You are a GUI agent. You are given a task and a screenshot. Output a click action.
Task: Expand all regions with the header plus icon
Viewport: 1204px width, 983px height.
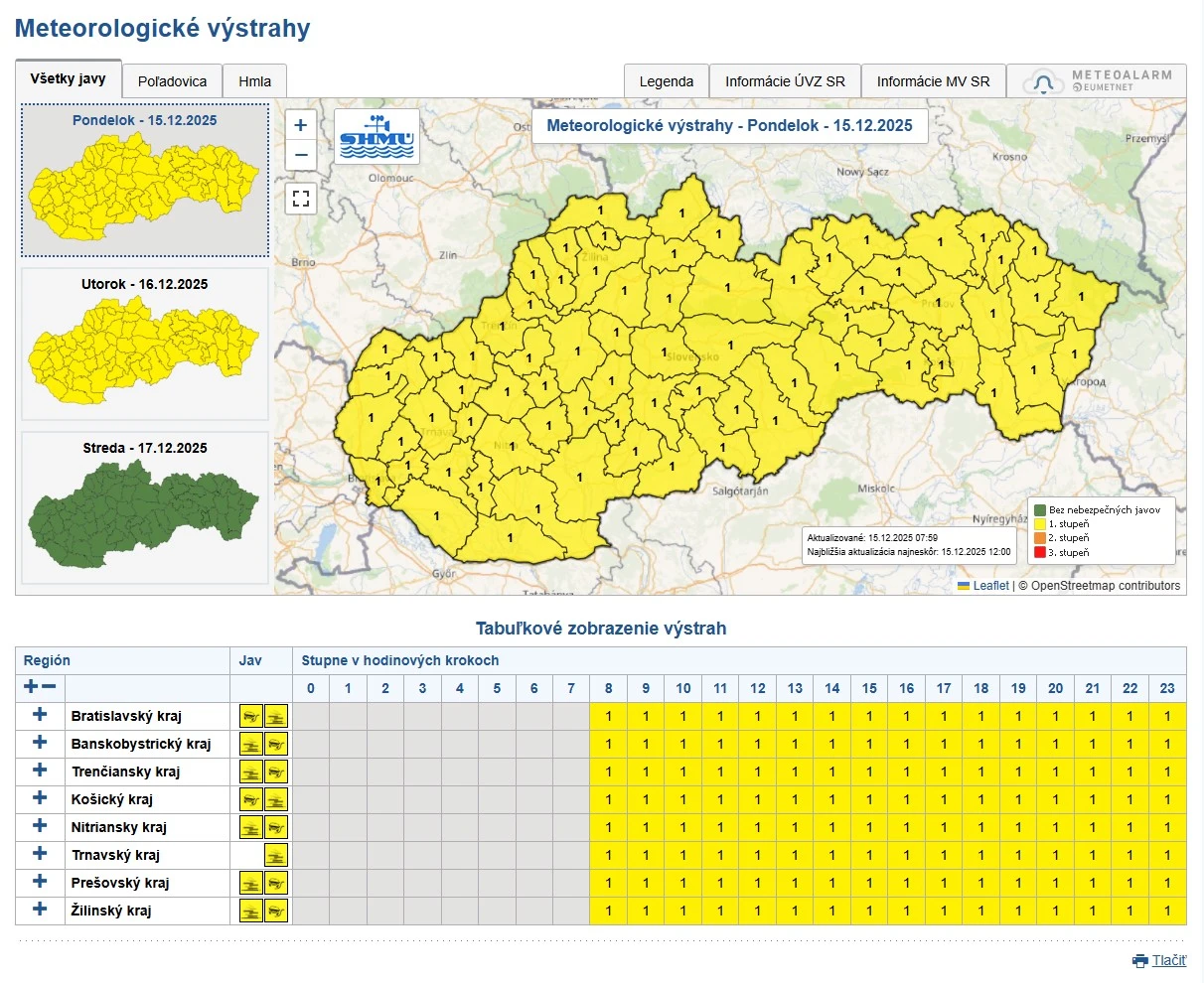click(x=31, y=687)
